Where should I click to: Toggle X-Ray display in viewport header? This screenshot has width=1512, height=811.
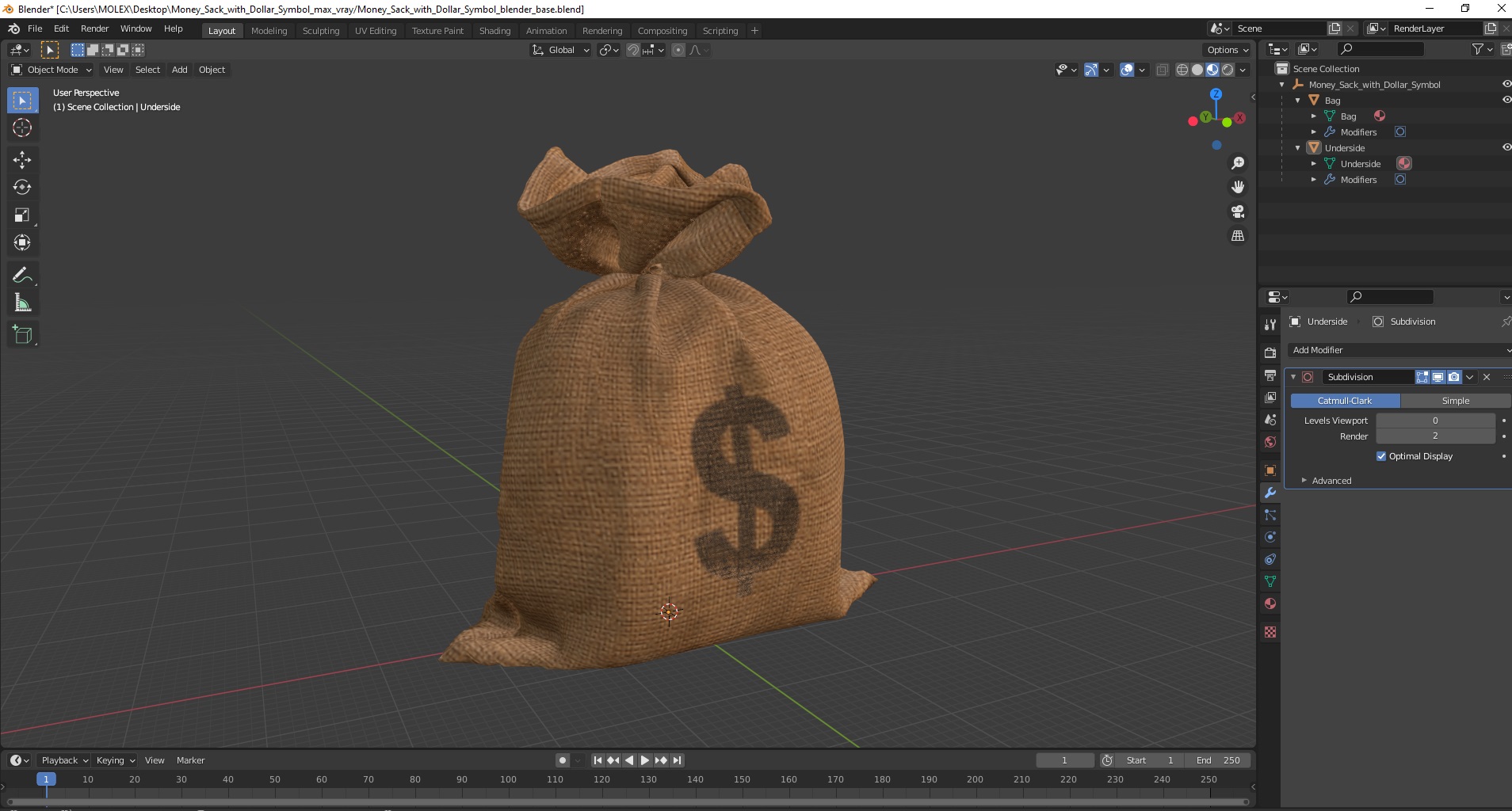tap(1163, 70)
